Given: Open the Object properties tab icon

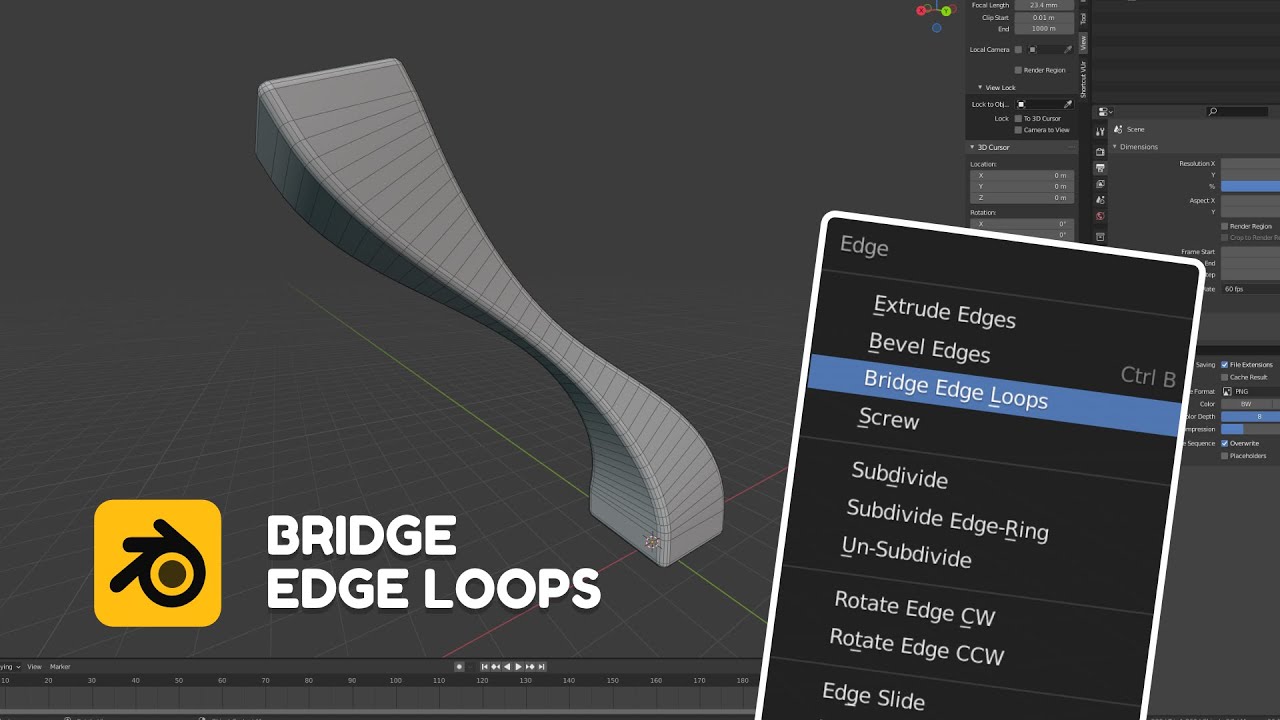Looking at the screenshot, I should tap(1100, 236).
